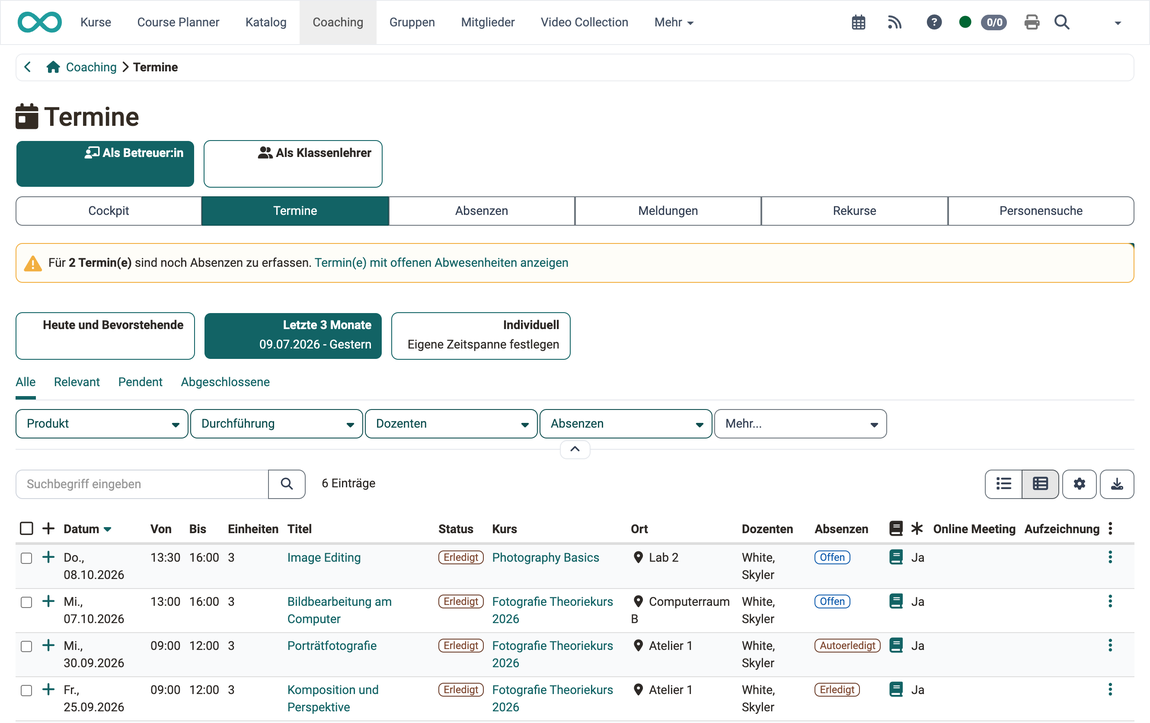The height and width of the screenshot is (723, 1150).
Task: Switch to the Pendent filter tab
Action: click(140, 382)
